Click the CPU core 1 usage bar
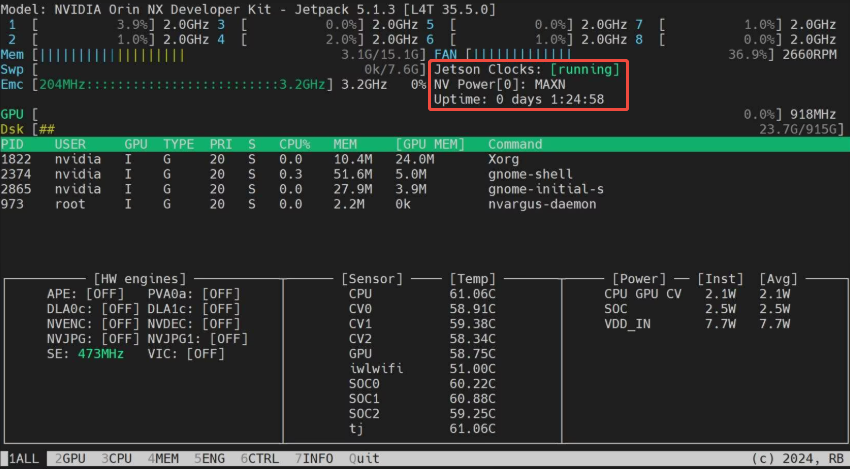This screenshot has width=850, height=469. (93, 25)
